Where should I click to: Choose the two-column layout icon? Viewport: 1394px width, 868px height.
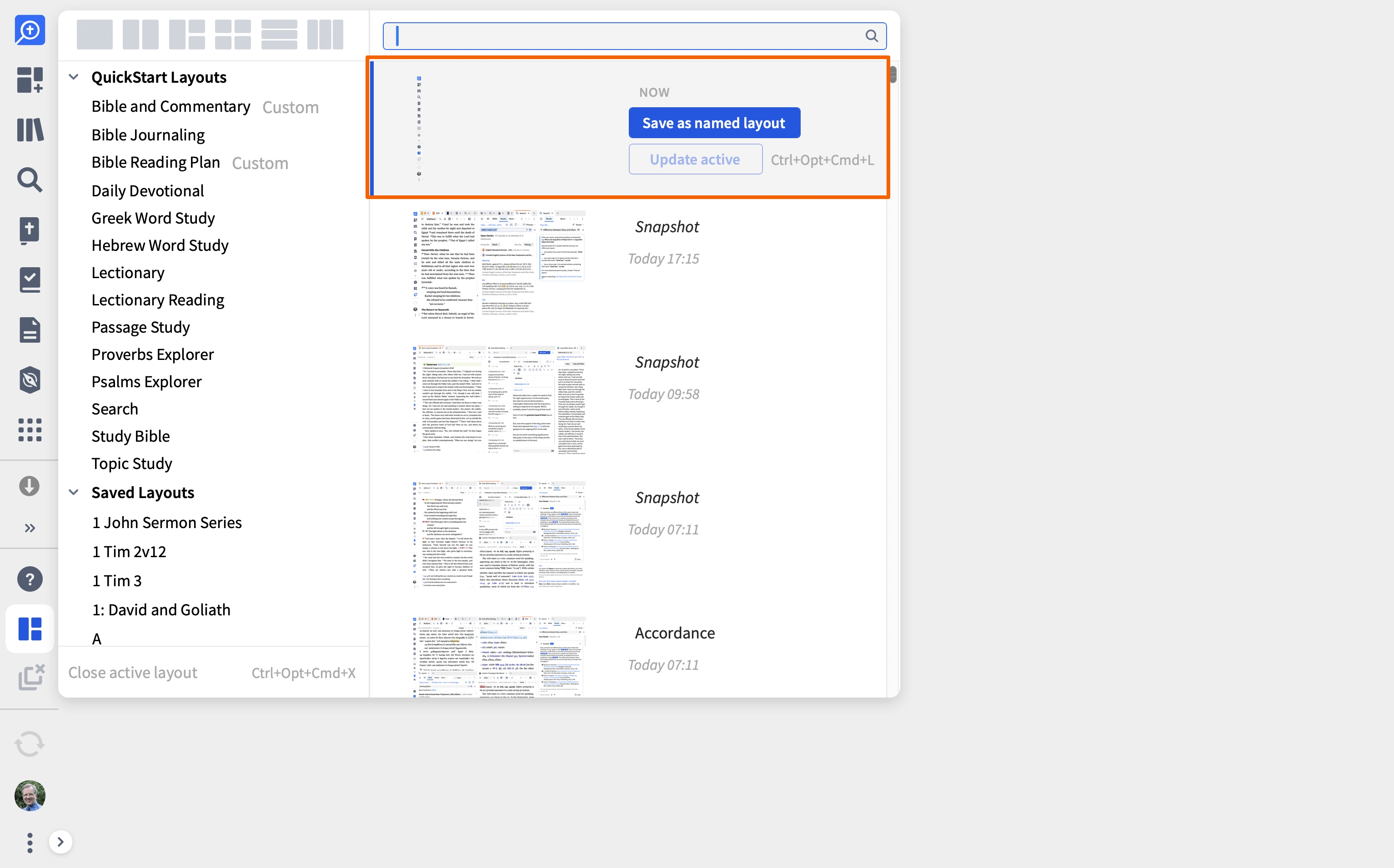click(x=141, y=35)
